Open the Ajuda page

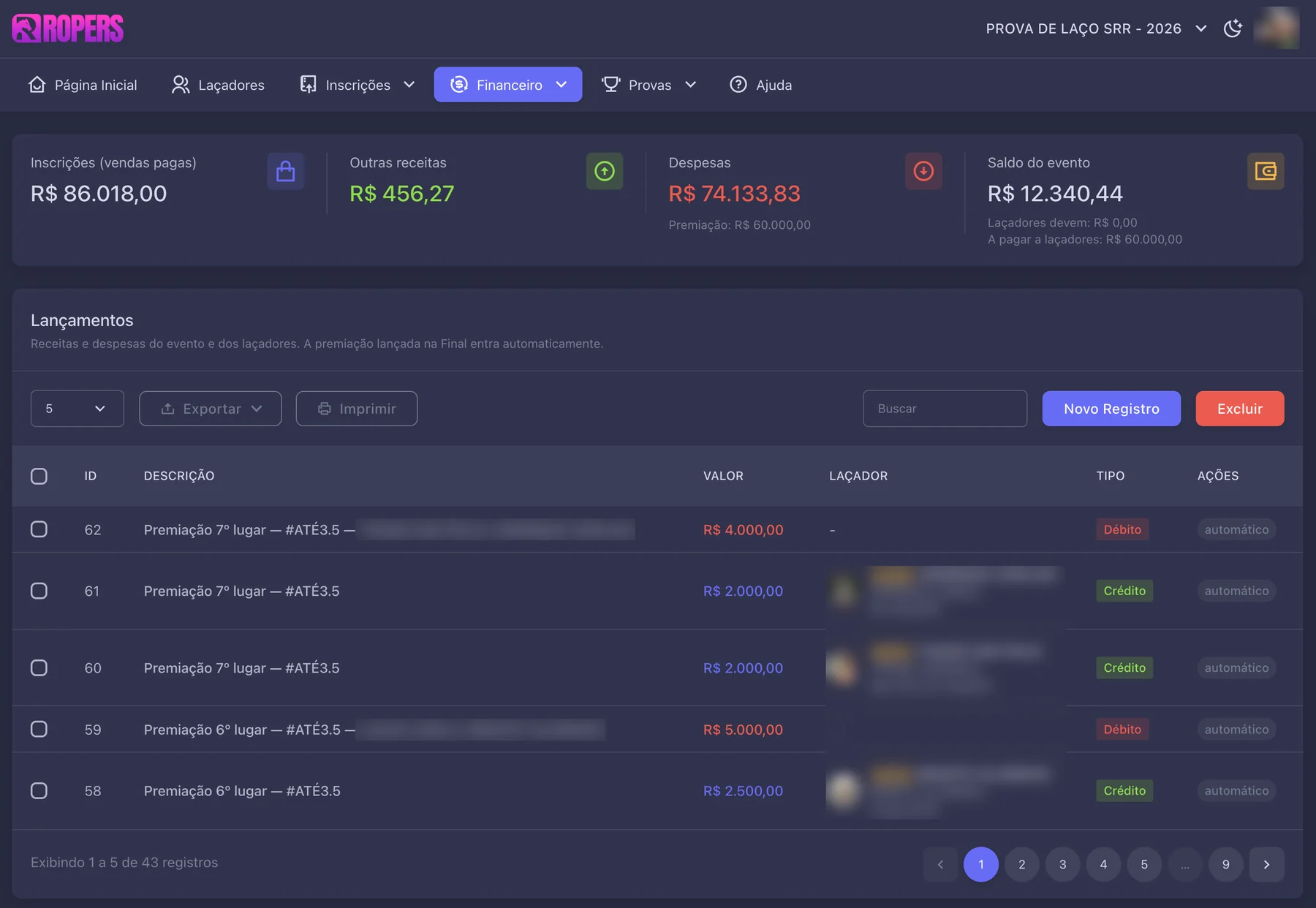[761, 85]
